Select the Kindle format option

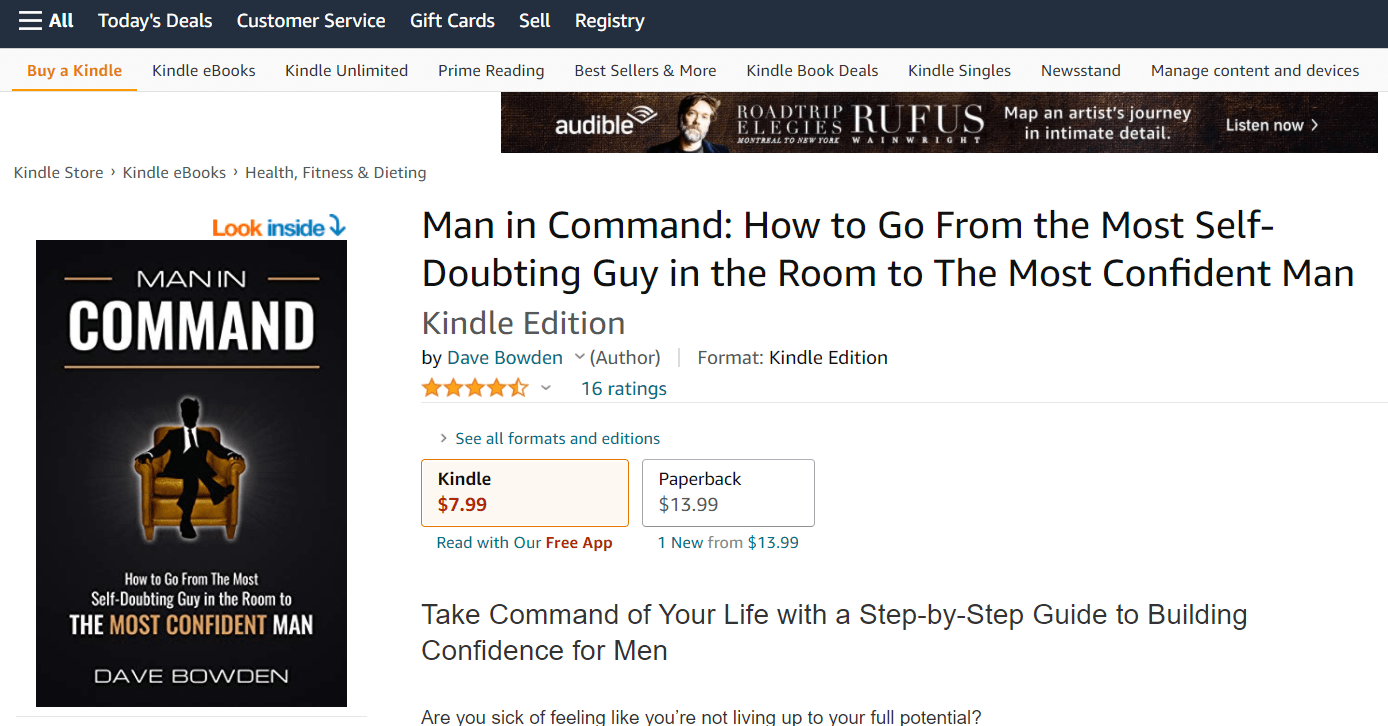click(x=524, y=492)
